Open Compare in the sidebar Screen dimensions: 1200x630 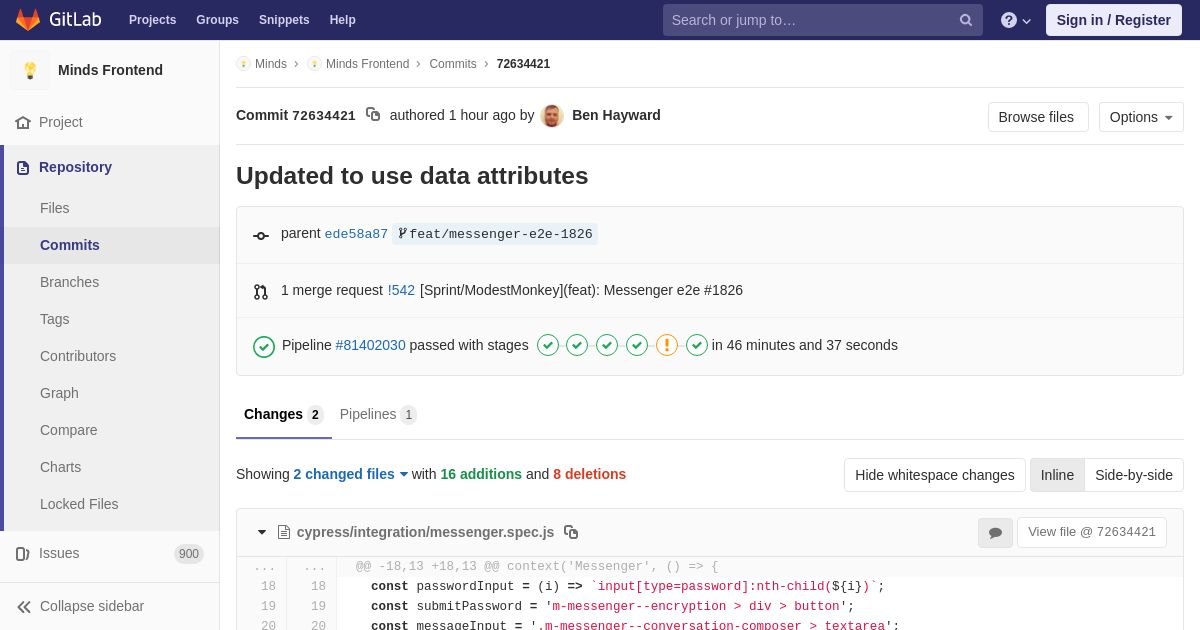click(x=110, y=430)
